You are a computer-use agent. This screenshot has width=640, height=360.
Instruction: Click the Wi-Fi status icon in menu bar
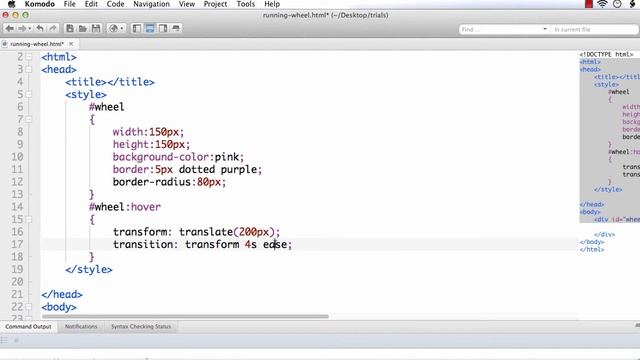point(602,4)
